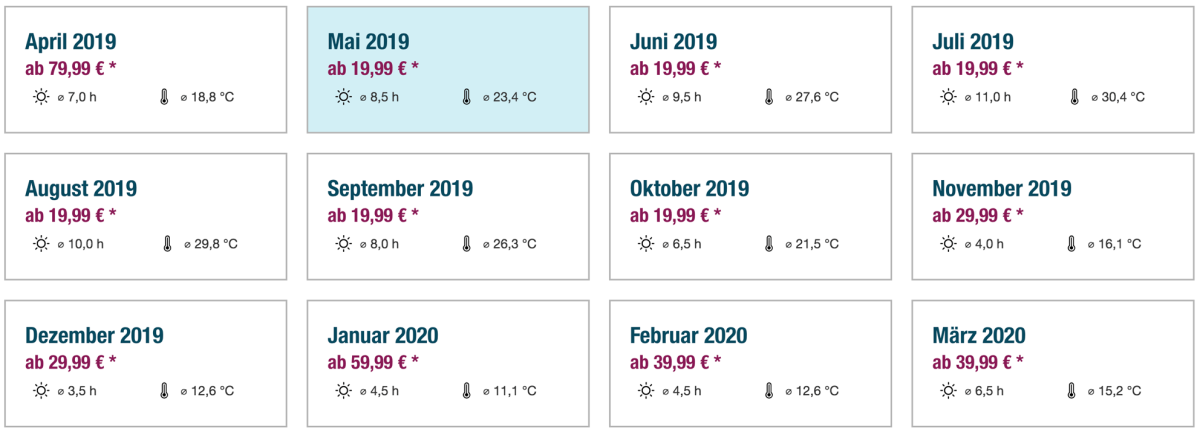This screenshot has height=432, width=1200.
Task: Click the sun icon in Juni 2019 card
Action: pos(646,97)
